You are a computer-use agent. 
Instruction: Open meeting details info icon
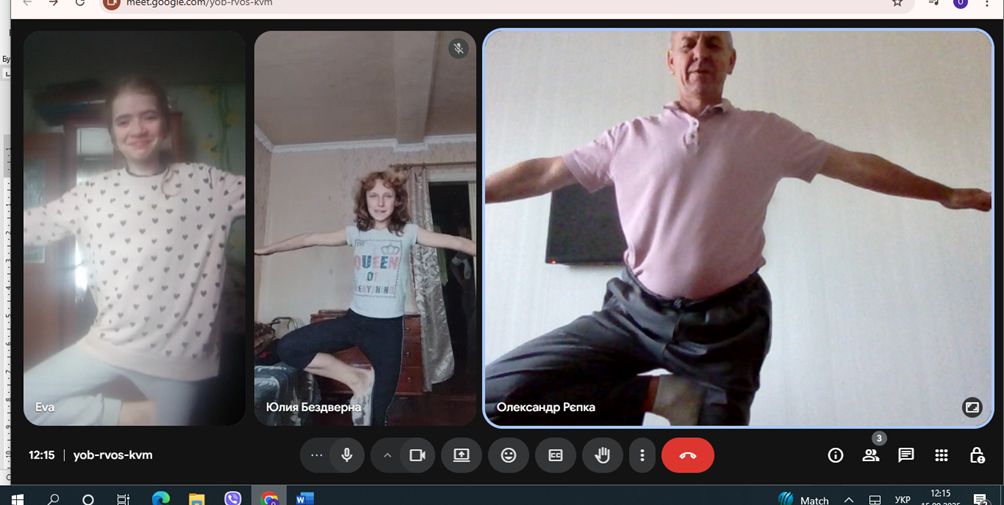click(x=836, y=455)
